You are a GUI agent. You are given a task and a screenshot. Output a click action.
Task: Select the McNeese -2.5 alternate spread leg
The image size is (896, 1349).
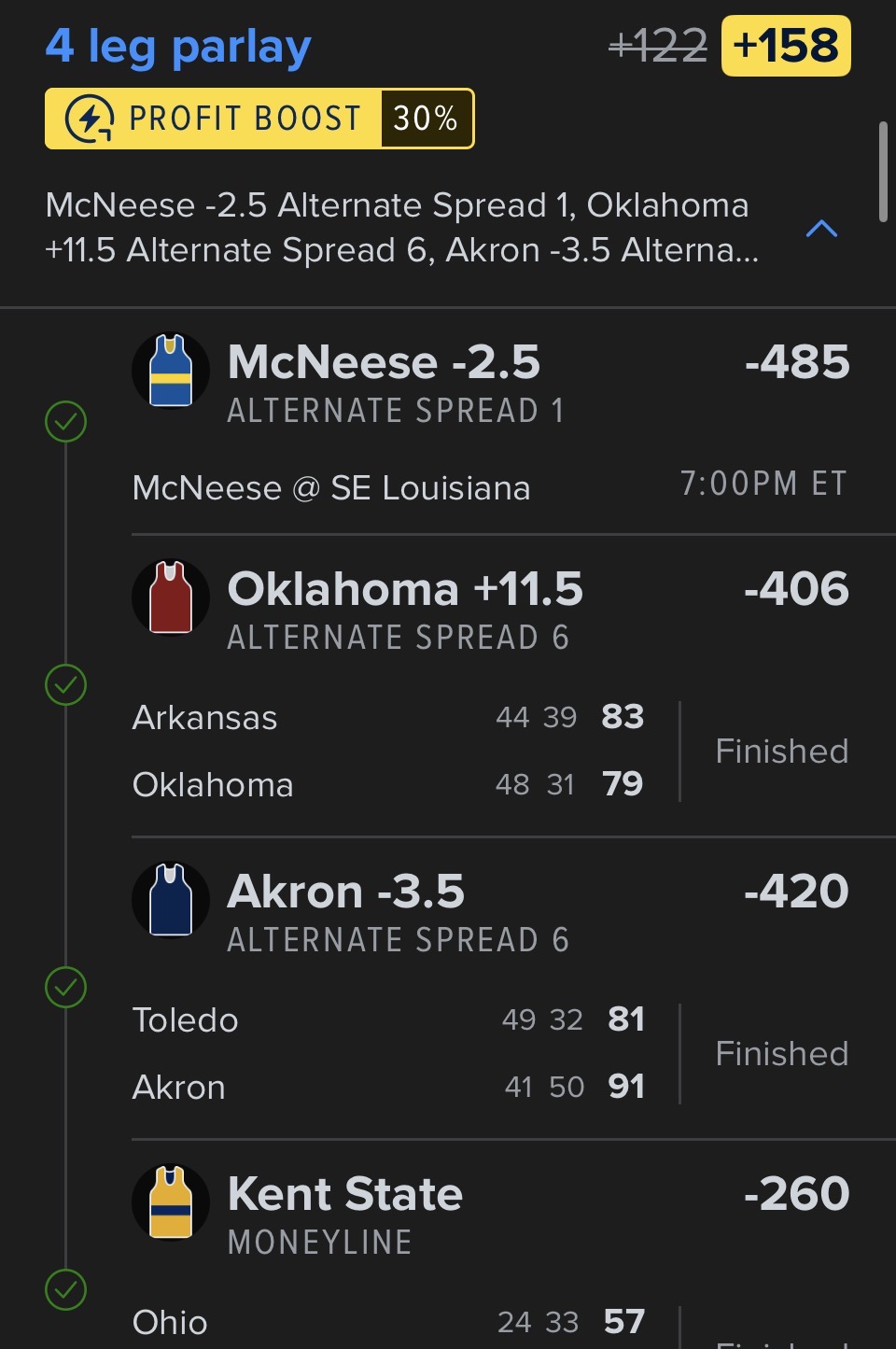pyautogui.click(x=384, y=363)
